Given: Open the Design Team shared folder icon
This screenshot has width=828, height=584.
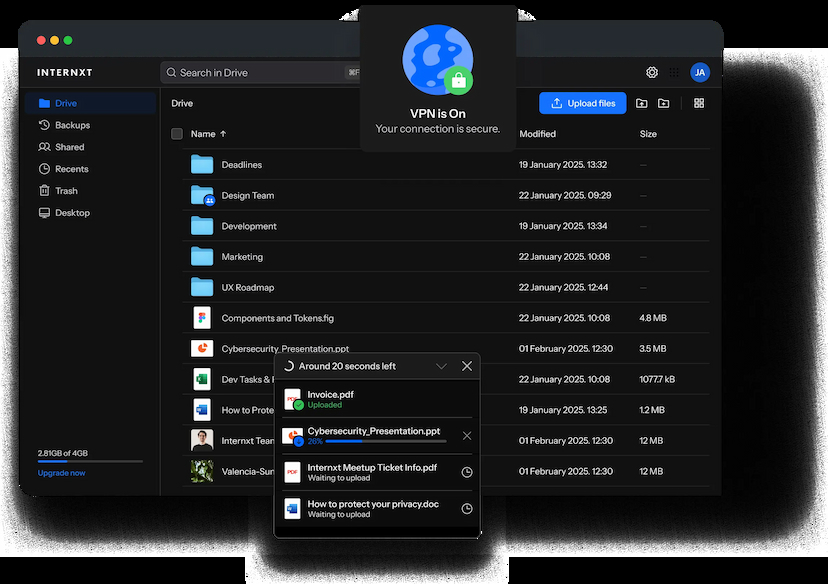Looking at the screenshot, I should (203, 196).
